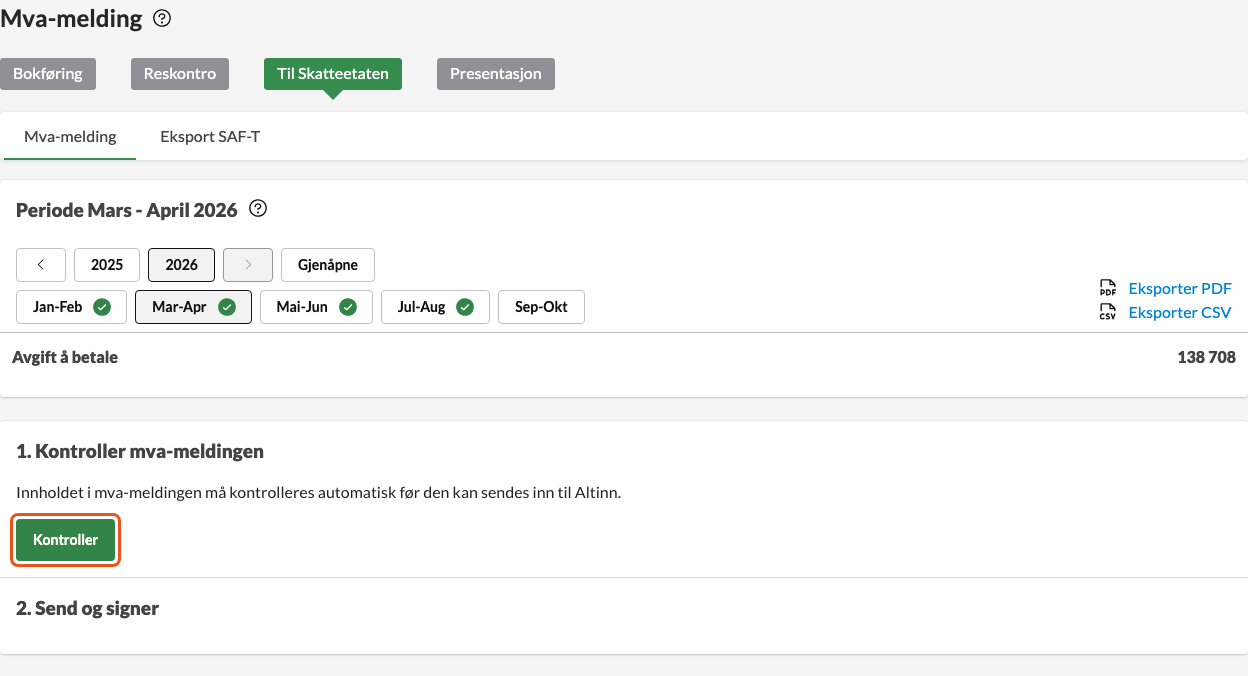The image size is (1248, 676).
Task: Select the Jan-Feb period
Action: pos(72,307)
